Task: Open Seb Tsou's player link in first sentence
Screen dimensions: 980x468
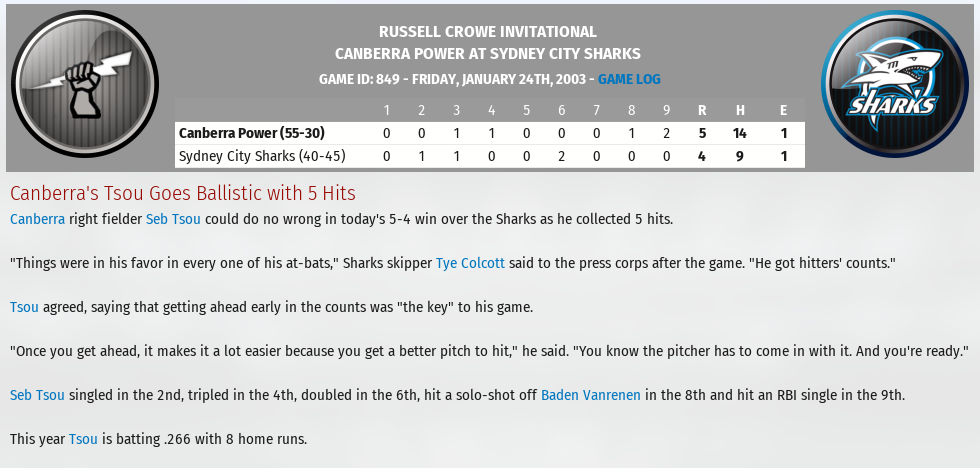Action: 173,219
